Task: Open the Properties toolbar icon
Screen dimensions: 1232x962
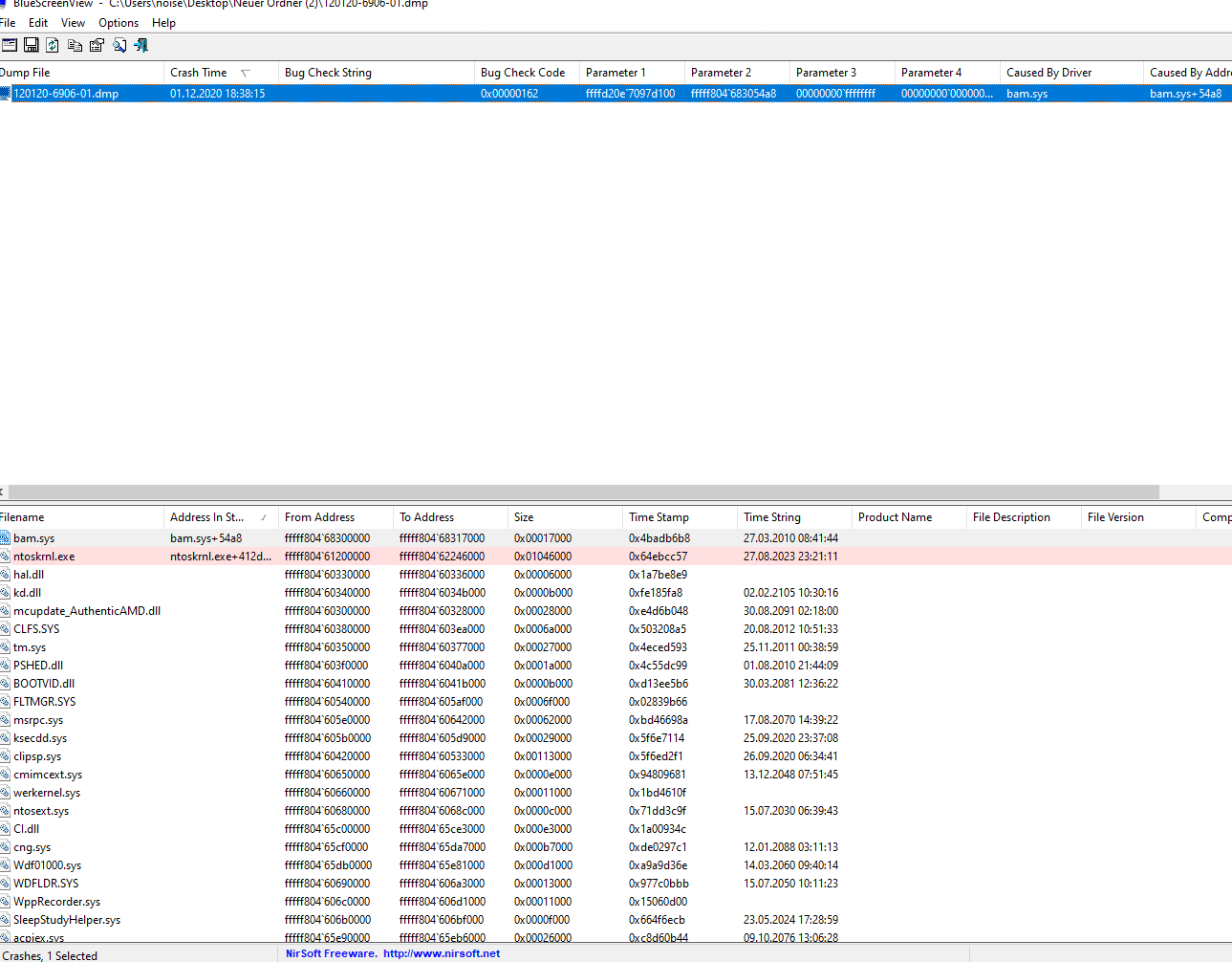Action: [x=97, y=45]
